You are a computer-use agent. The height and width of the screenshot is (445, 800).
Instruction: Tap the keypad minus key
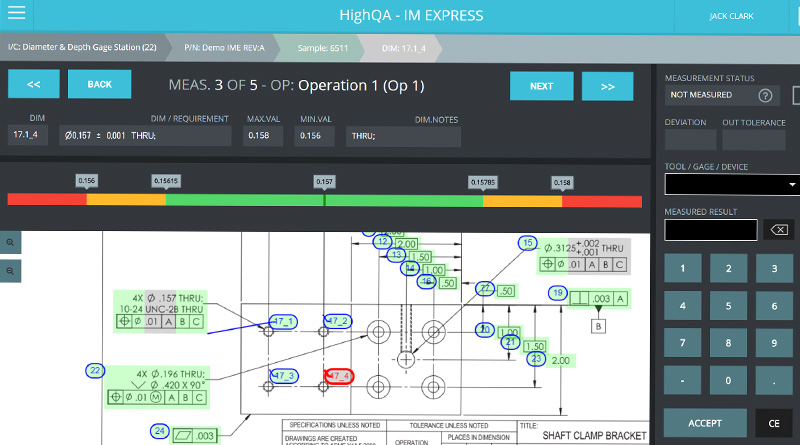tap(683, 380)
